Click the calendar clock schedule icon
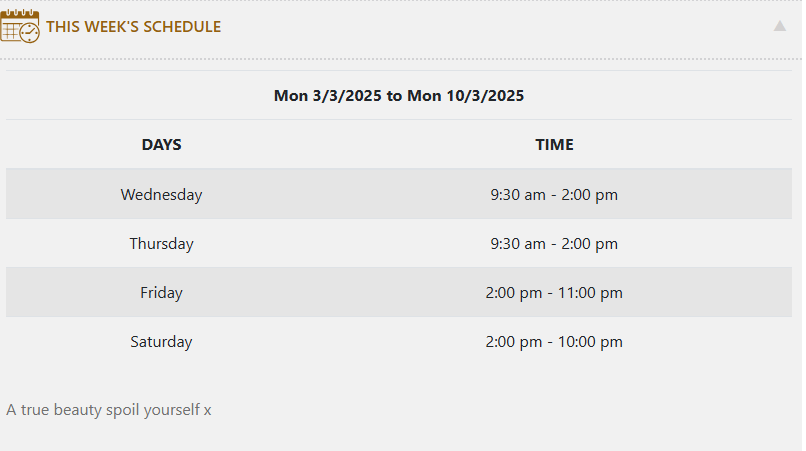This screenshot has width=806, height=451. [20, 26]
